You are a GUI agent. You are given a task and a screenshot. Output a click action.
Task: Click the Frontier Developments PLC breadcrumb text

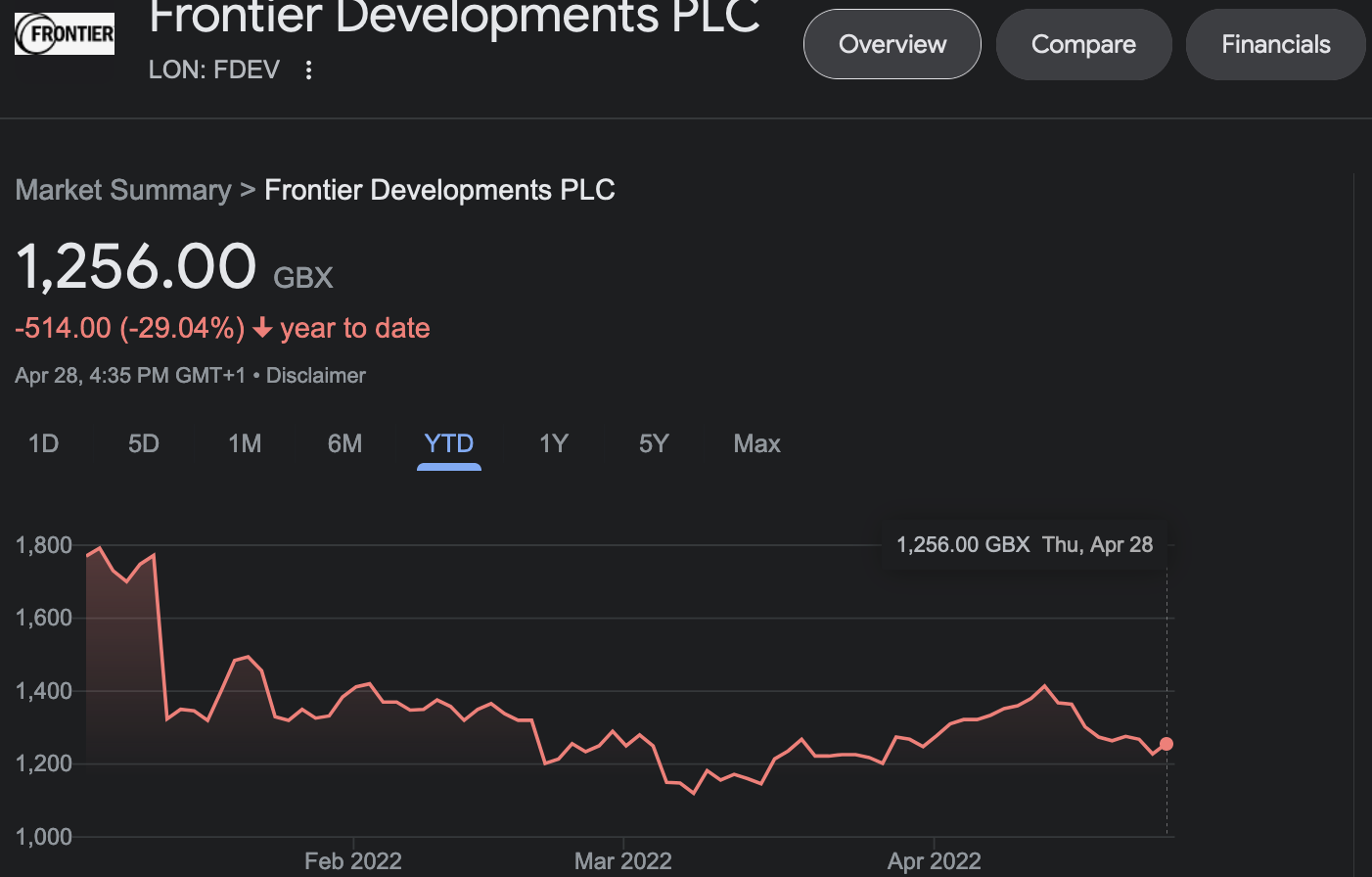[x=439, y=190]
